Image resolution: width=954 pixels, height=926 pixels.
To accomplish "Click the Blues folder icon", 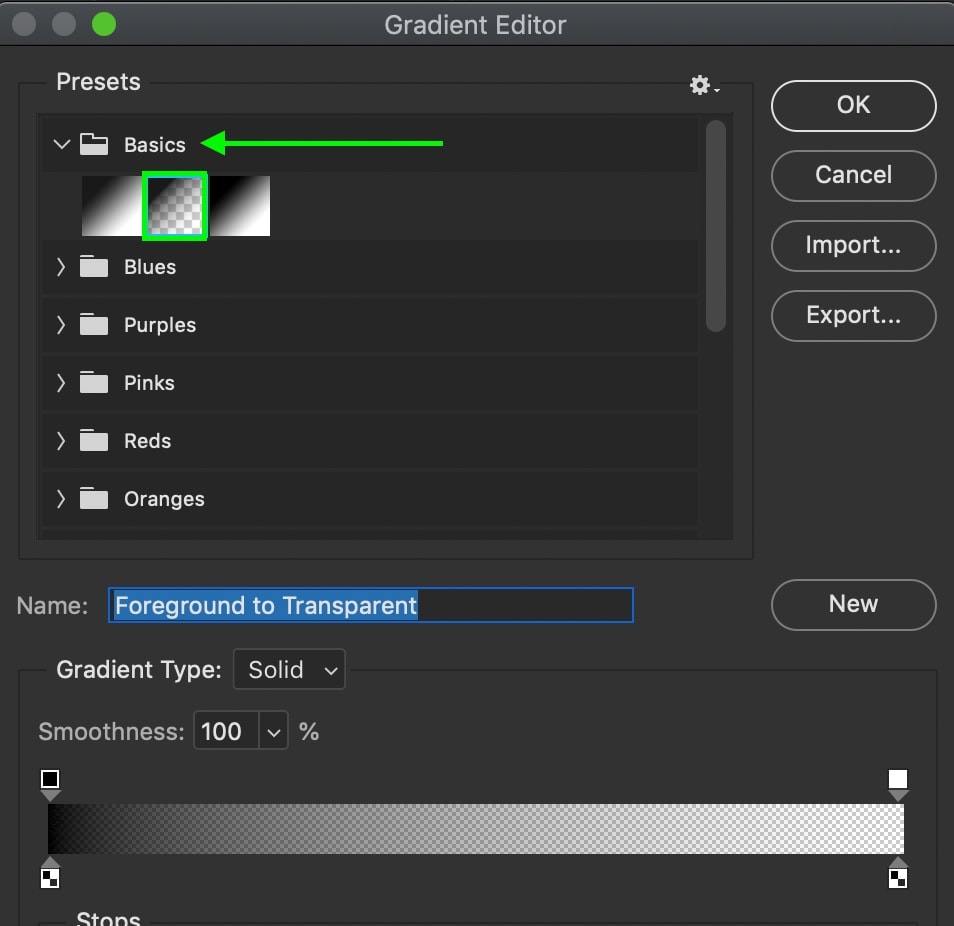I will point(94,266).
